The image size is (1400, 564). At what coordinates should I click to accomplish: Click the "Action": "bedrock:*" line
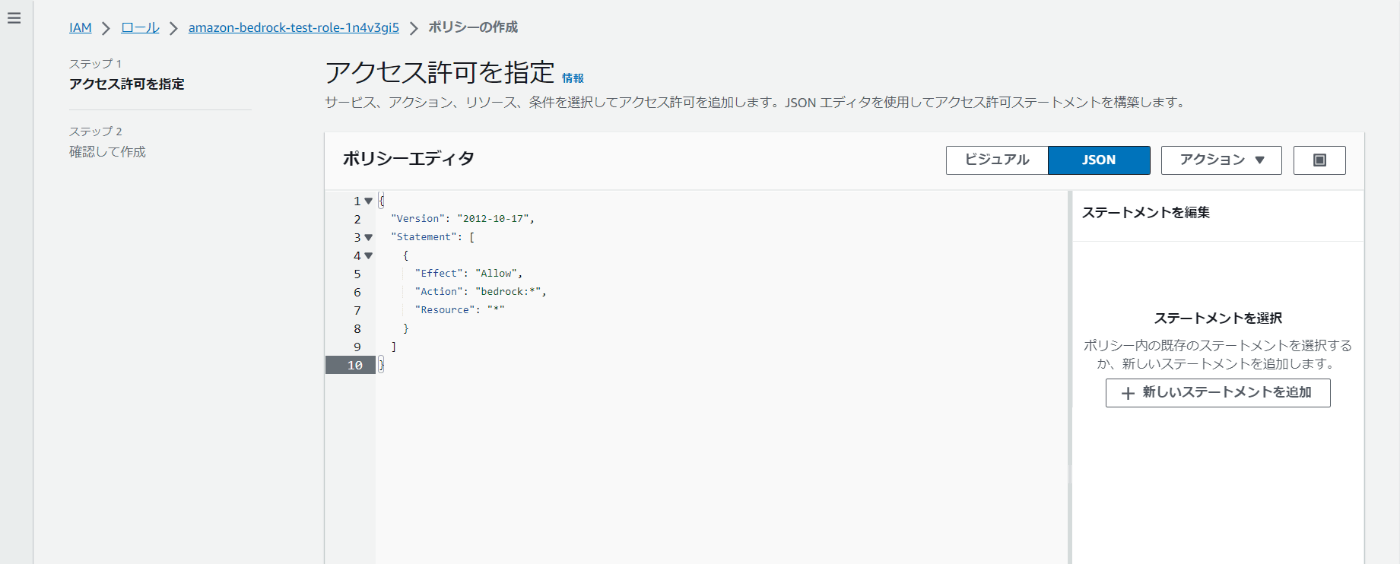pos(481,291)
